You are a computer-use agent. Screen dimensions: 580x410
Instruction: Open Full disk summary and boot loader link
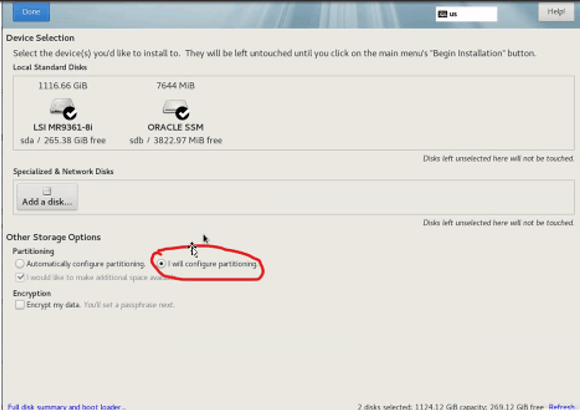(x=67, y=406)
